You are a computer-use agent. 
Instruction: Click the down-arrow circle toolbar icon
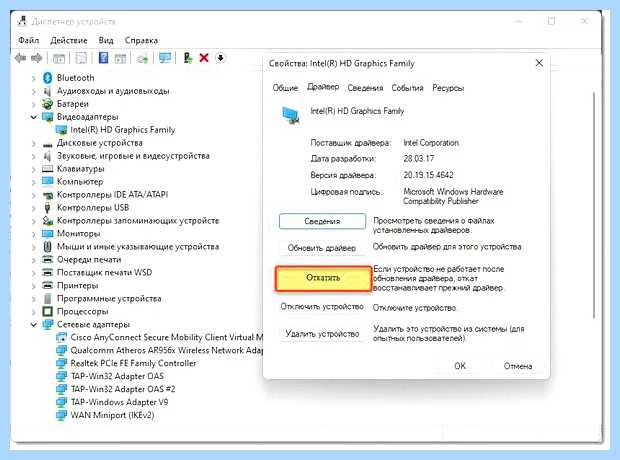point(221,58)
